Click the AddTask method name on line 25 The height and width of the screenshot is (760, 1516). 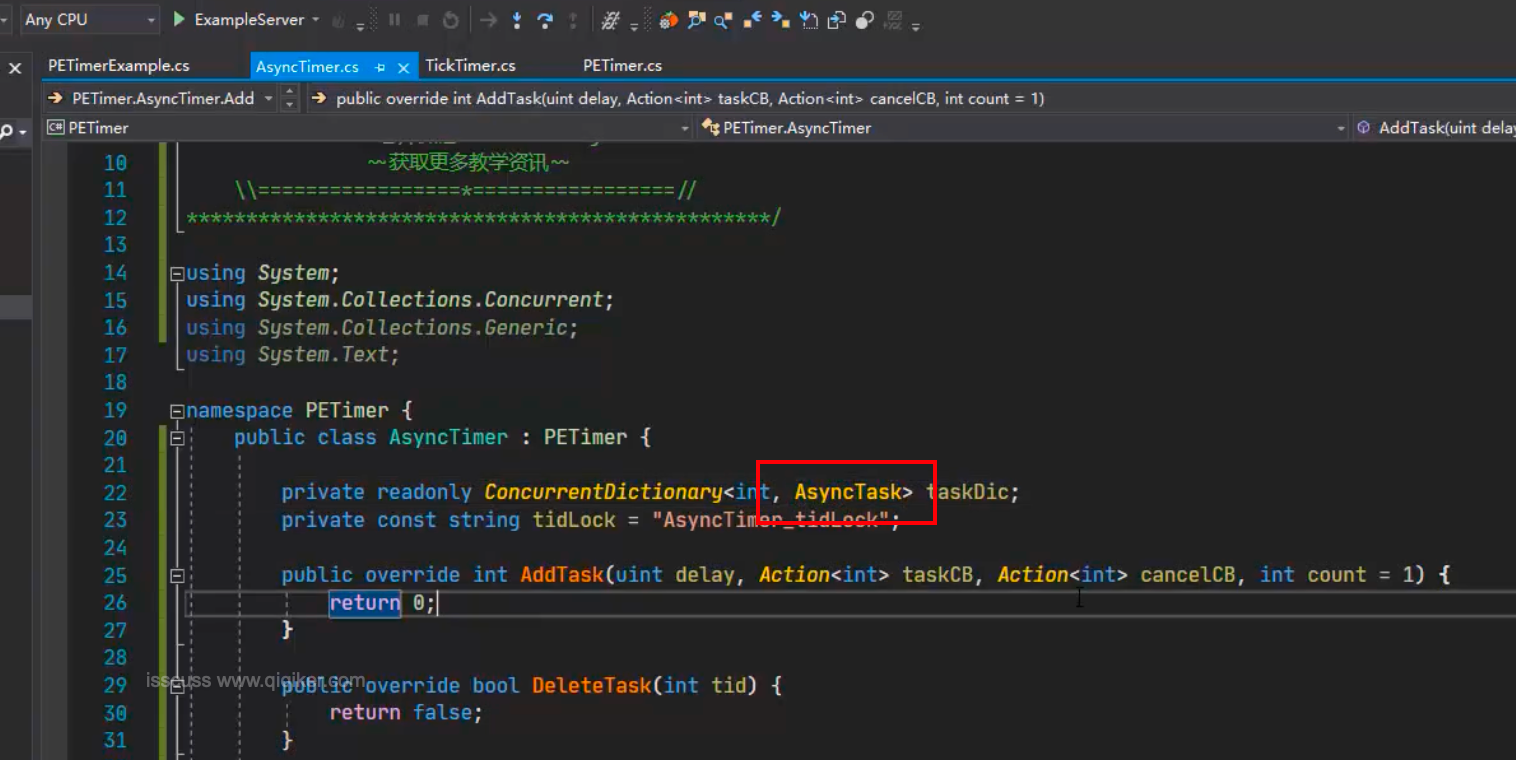click(x=562, y=575)
